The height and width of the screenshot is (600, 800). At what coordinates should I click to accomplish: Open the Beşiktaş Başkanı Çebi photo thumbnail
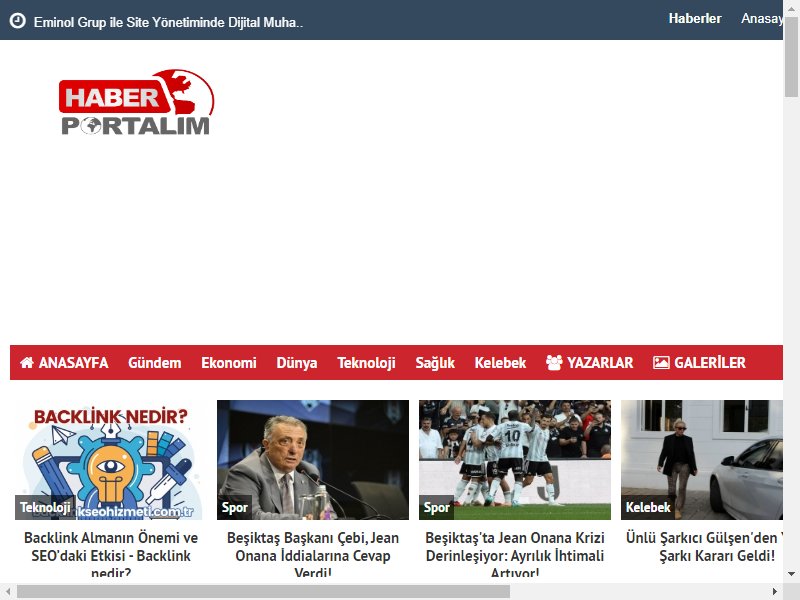point(313,460)
